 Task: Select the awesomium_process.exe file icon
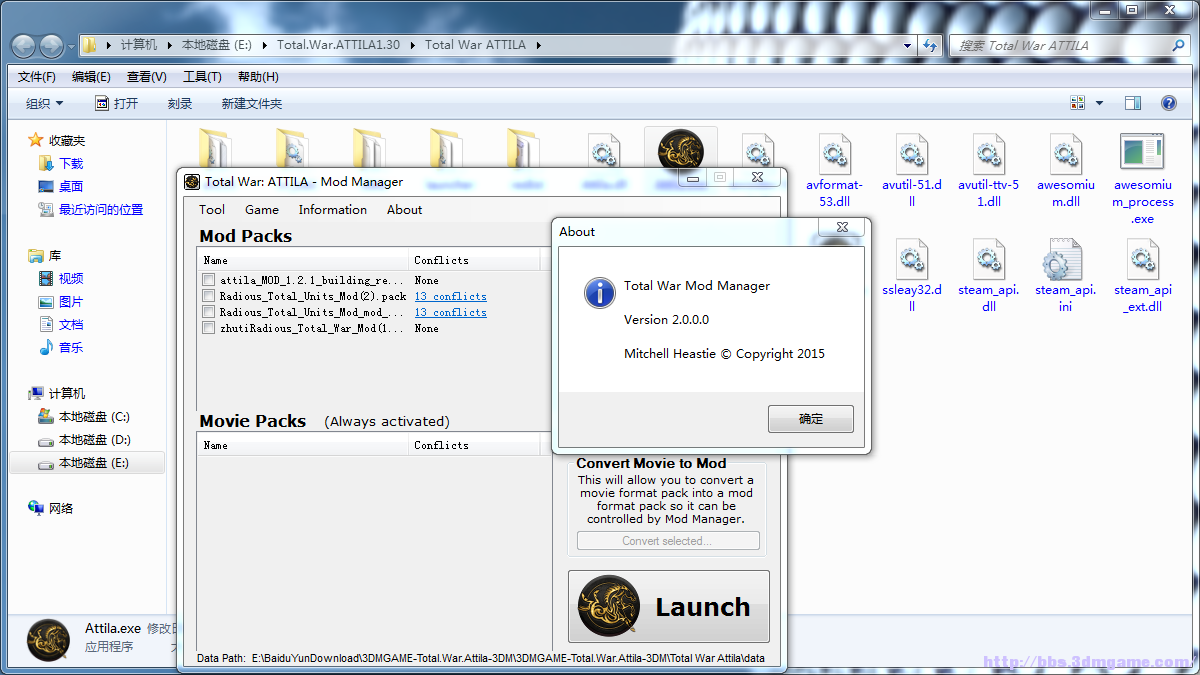pos(1142,152)
